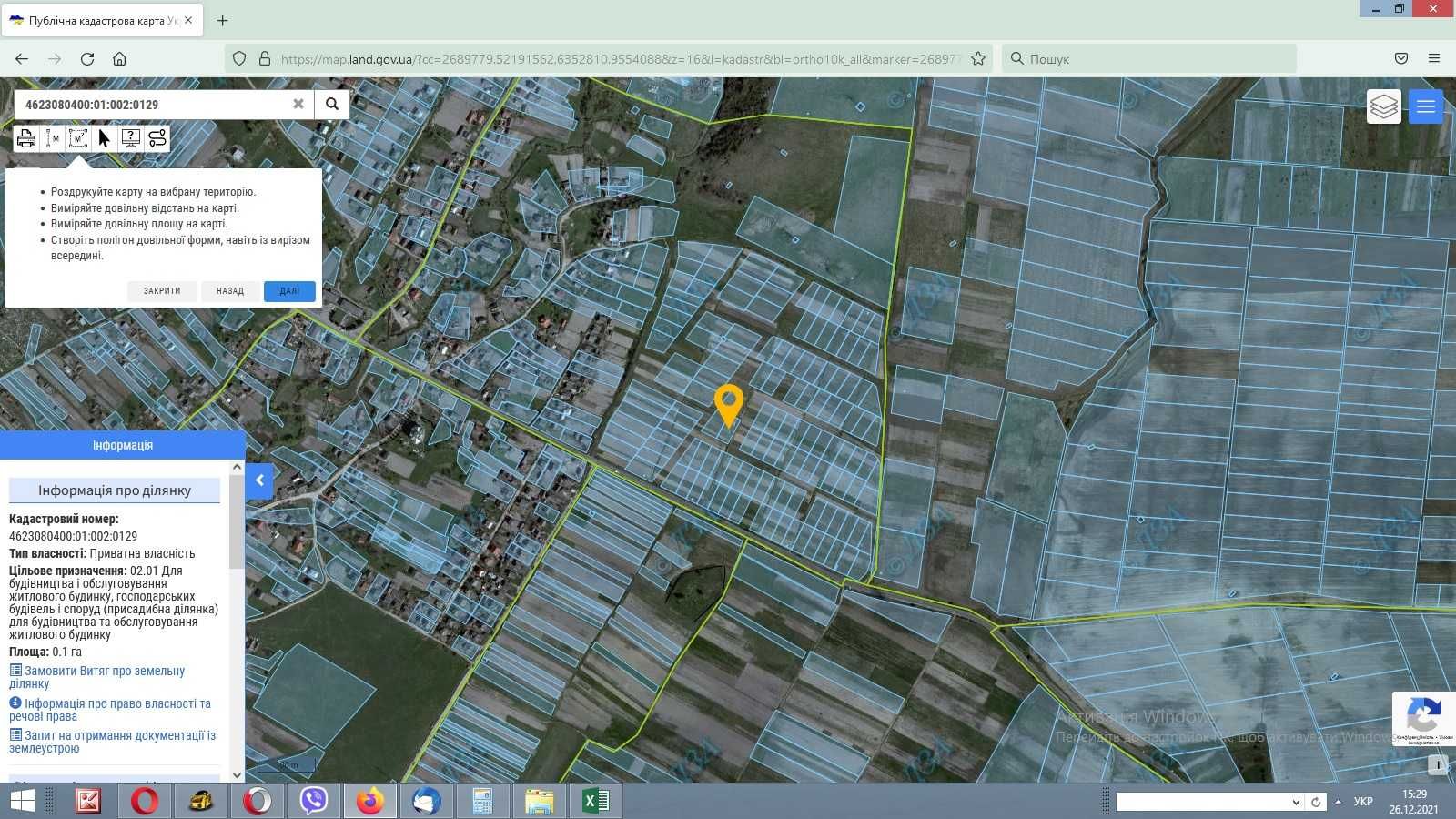The width and height of the screenshot is (1456, 819).
Task: Open a new browser tab
Action: click(222, 20)
